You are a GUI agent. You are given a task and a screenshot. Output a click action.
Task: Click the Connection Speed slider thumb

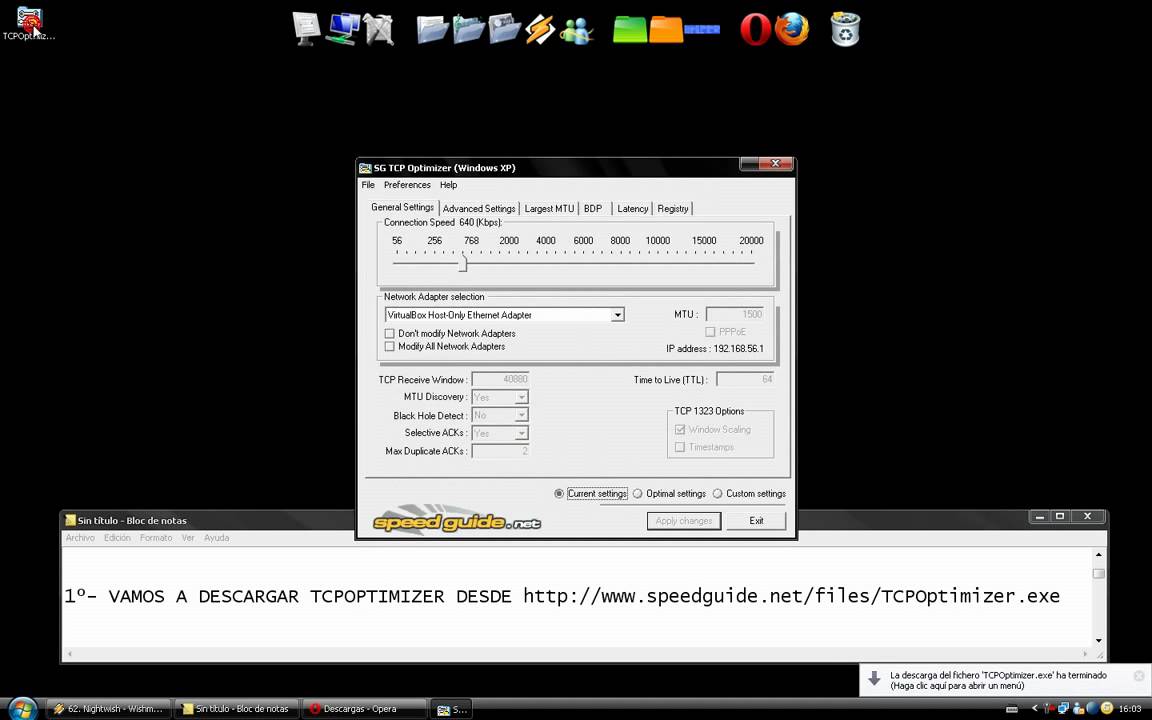click(463, 262)
